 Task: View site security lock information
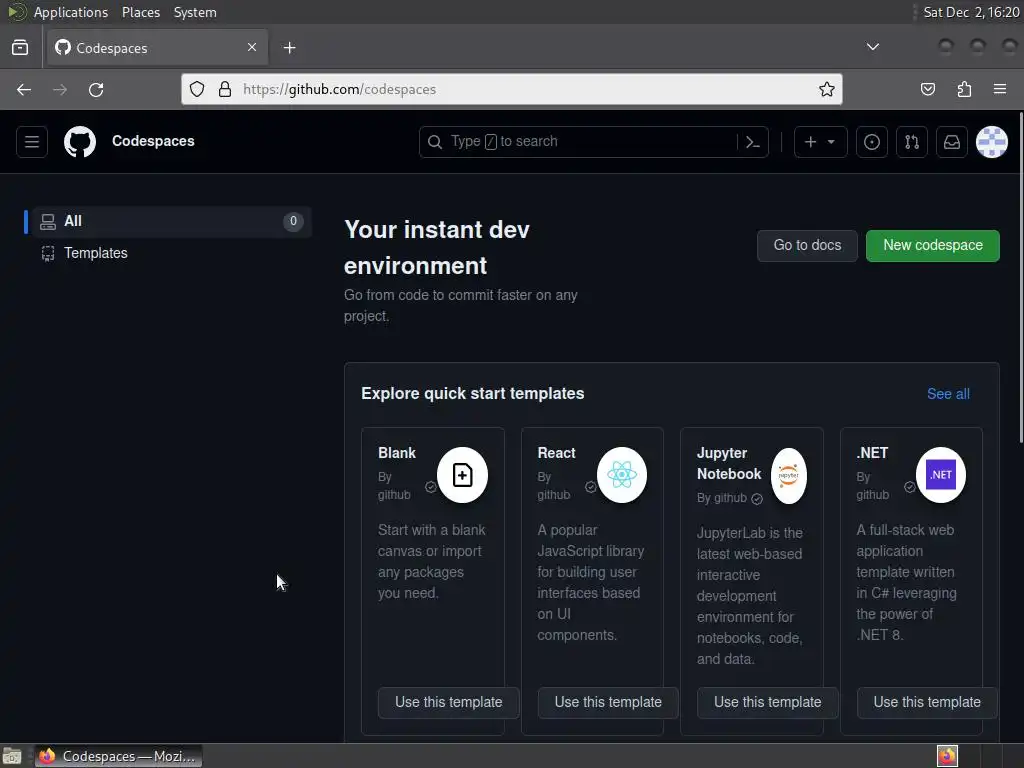click(x=225, y=89)
